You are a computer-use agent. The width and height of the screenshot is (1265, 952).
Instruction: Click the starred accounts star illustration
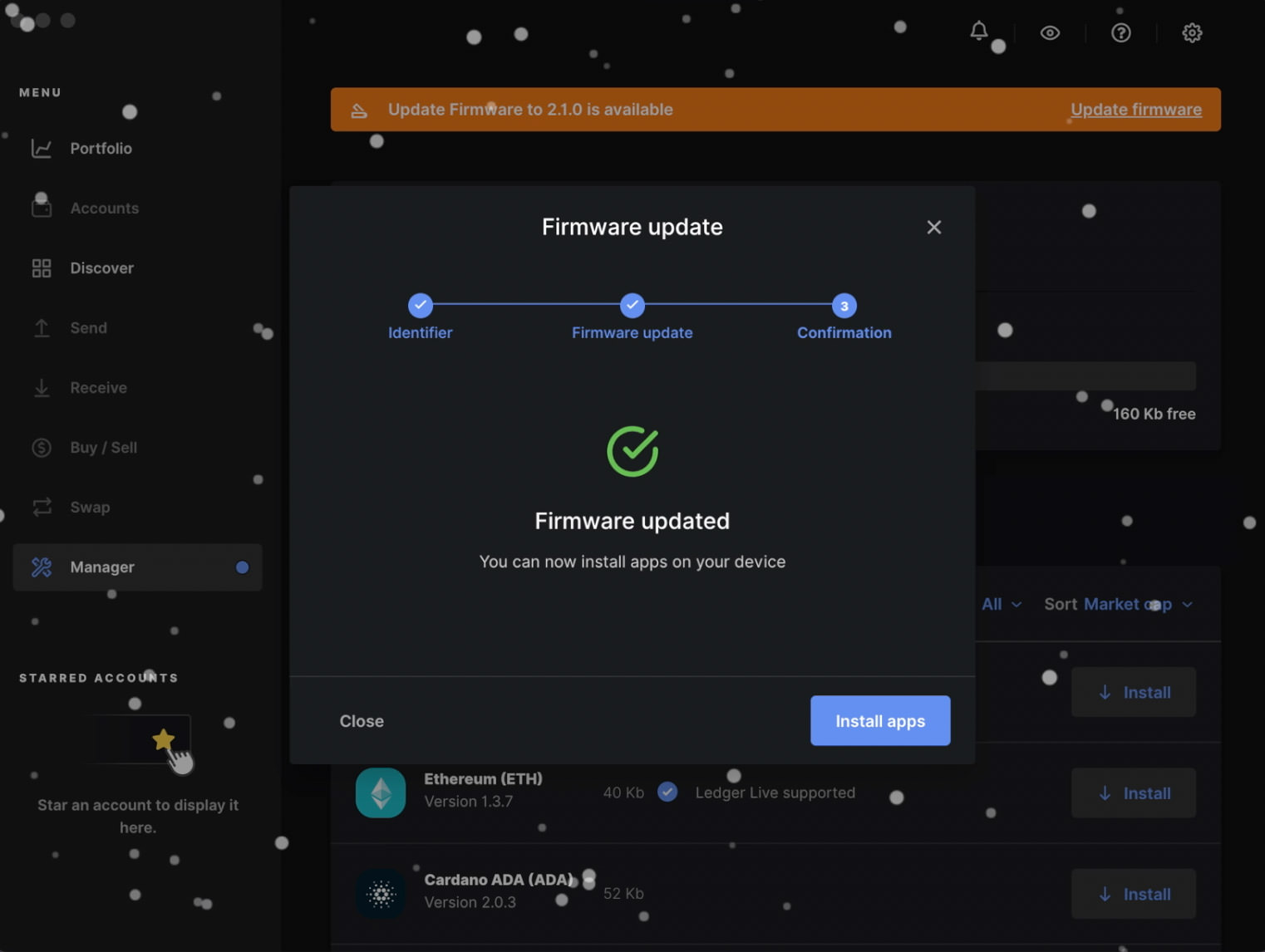pyautogui.click(x=164, y=739)
